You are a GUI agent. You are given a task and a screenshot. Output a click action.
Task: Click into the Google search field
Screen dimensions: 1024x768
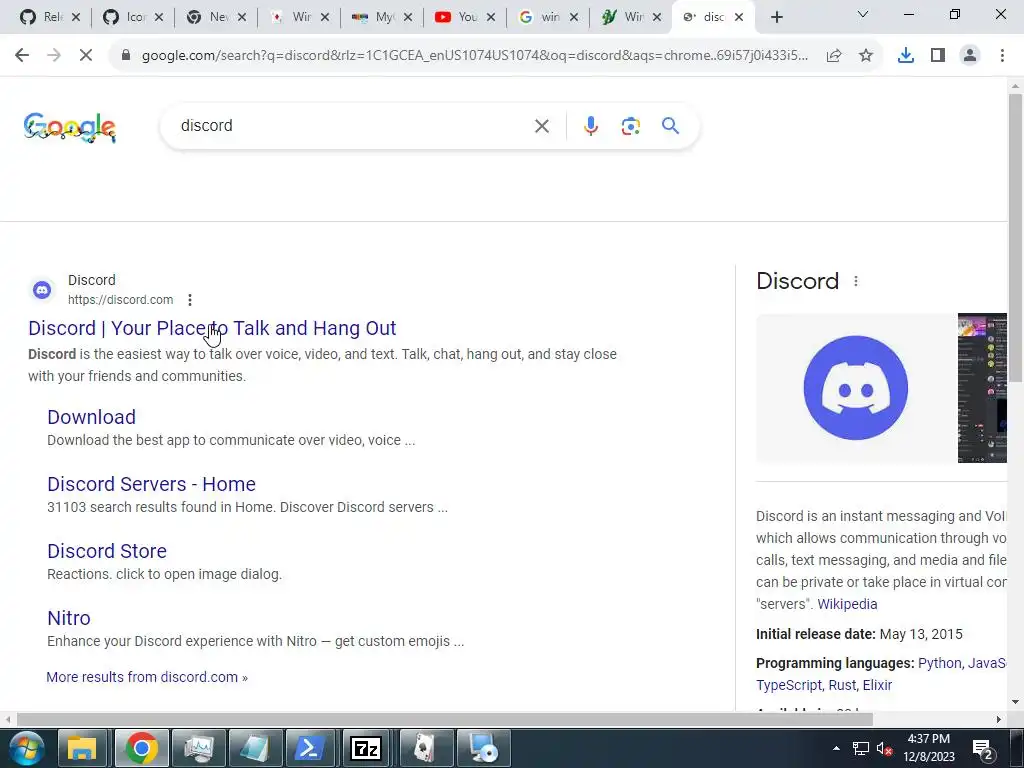pyautogui.click(x=353, y=125)
